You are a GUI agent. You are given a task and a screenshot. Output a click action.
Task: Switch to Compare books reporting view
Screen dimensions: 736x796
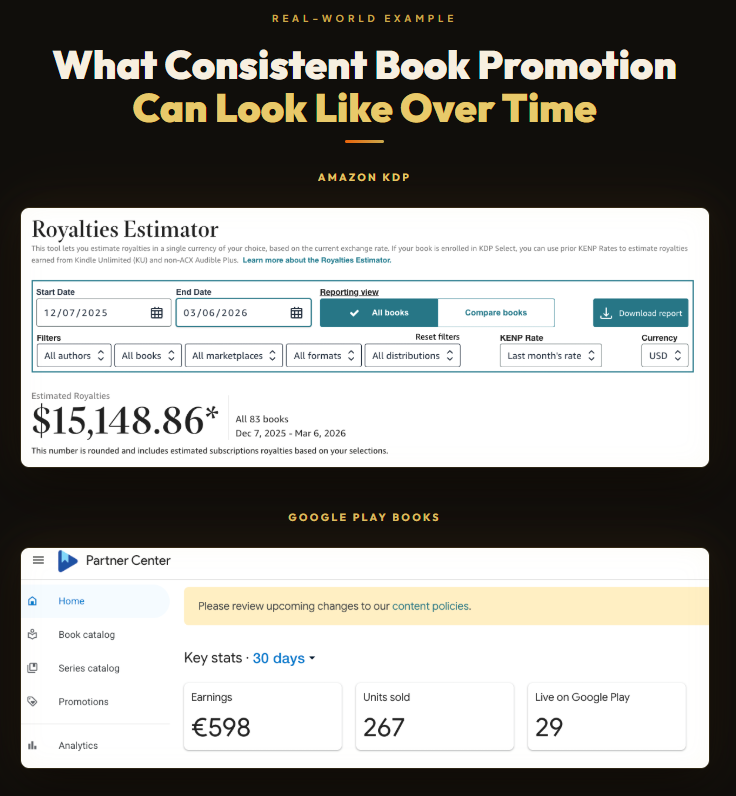click(496, 313)
